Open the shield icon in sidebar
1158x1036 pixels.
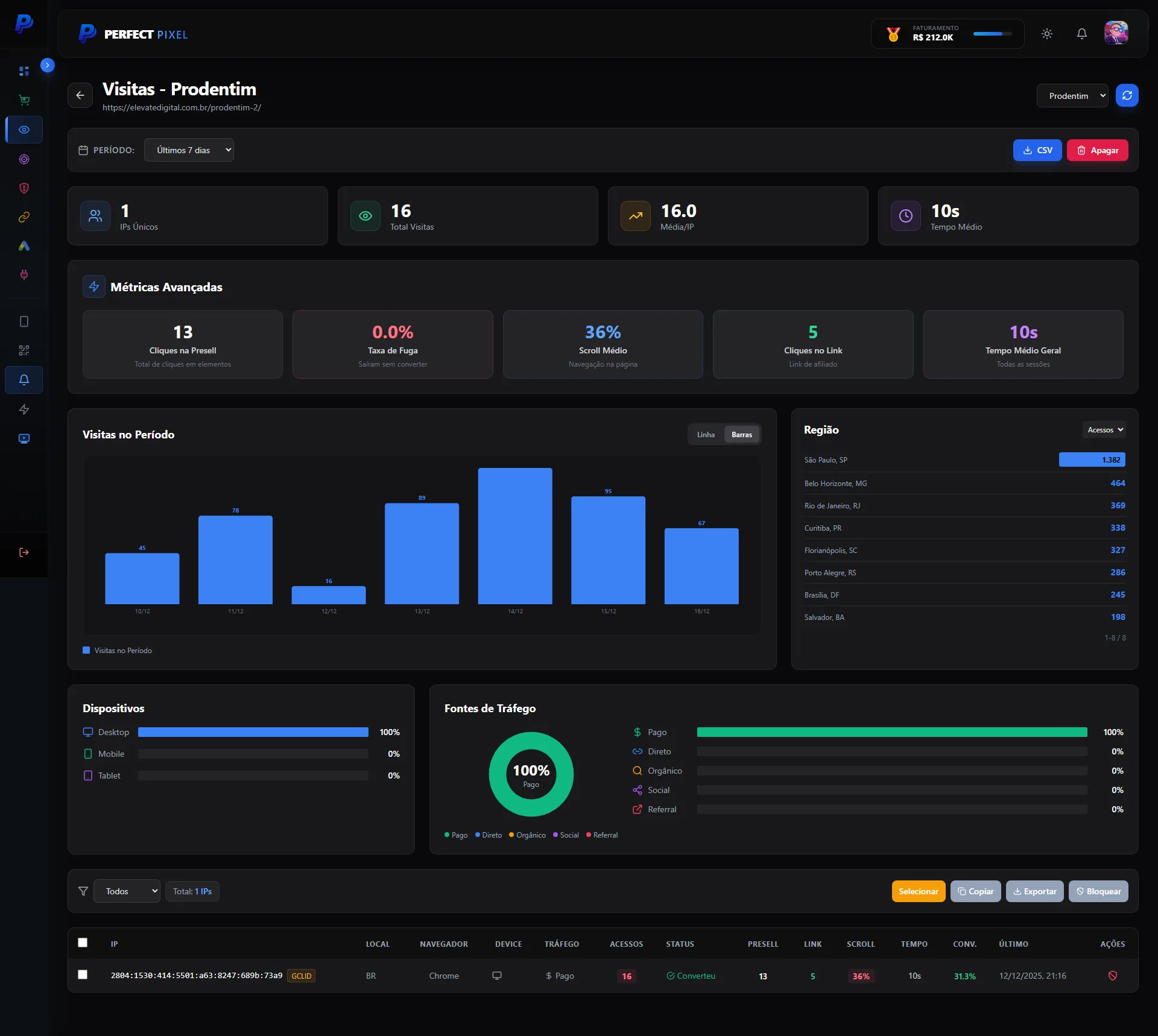(24, 188)
